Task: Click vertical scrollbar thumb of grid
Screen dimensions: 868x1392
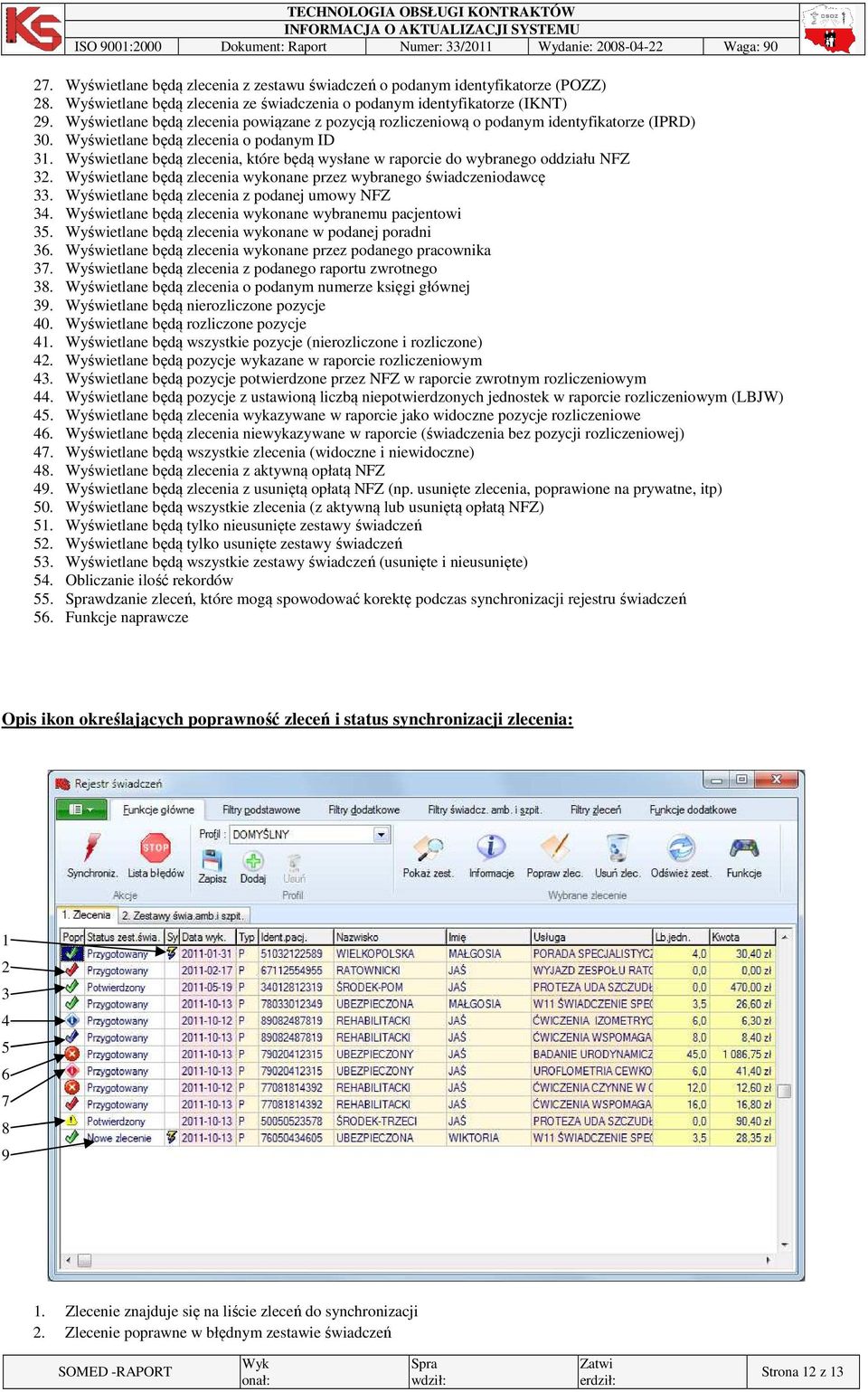Action: 784,1091
